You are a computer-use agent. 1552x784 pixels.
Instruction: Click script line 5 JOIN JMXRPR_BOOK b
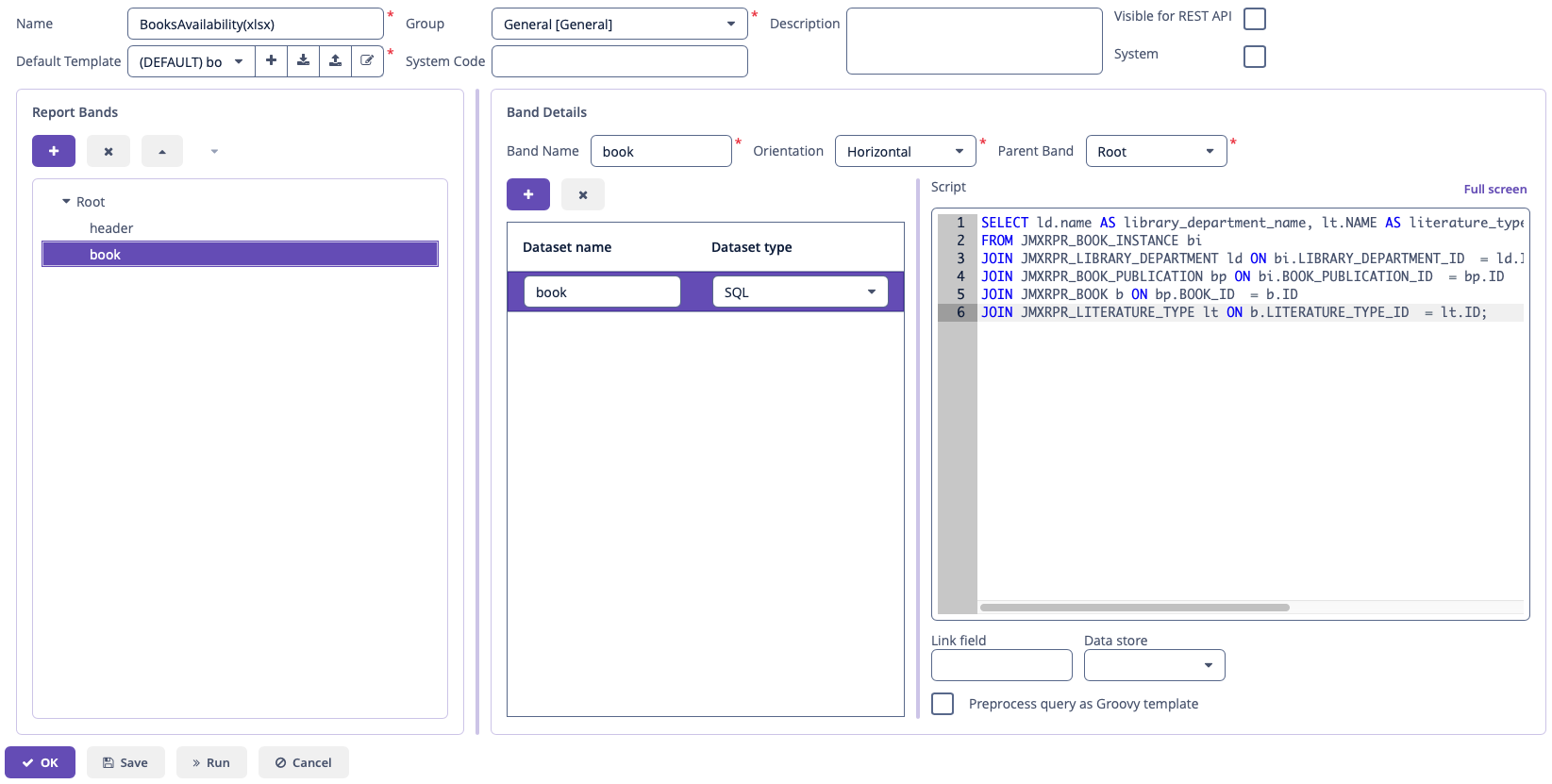coord(1140,294)
